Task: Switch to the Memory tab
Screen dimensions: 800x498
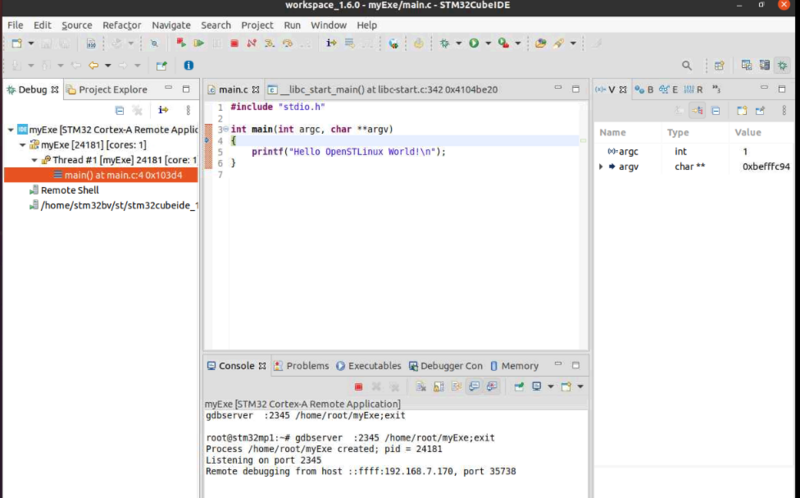Action: [x=514, y=366]
